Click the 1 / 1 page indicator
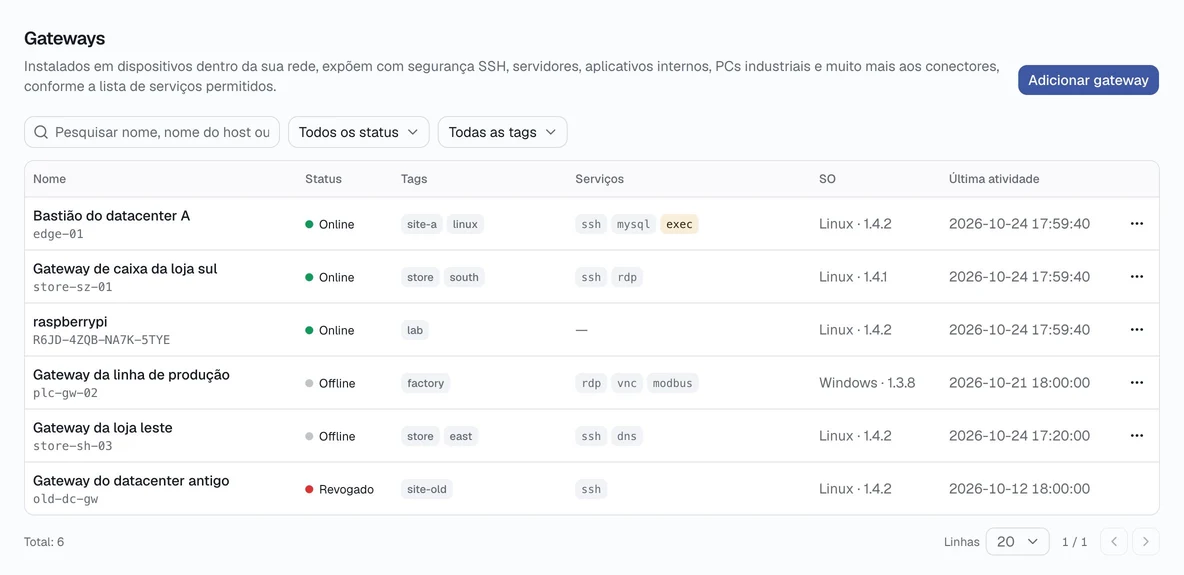The height and width of the screenshot is (575, 1184). tap(1075, 542)
